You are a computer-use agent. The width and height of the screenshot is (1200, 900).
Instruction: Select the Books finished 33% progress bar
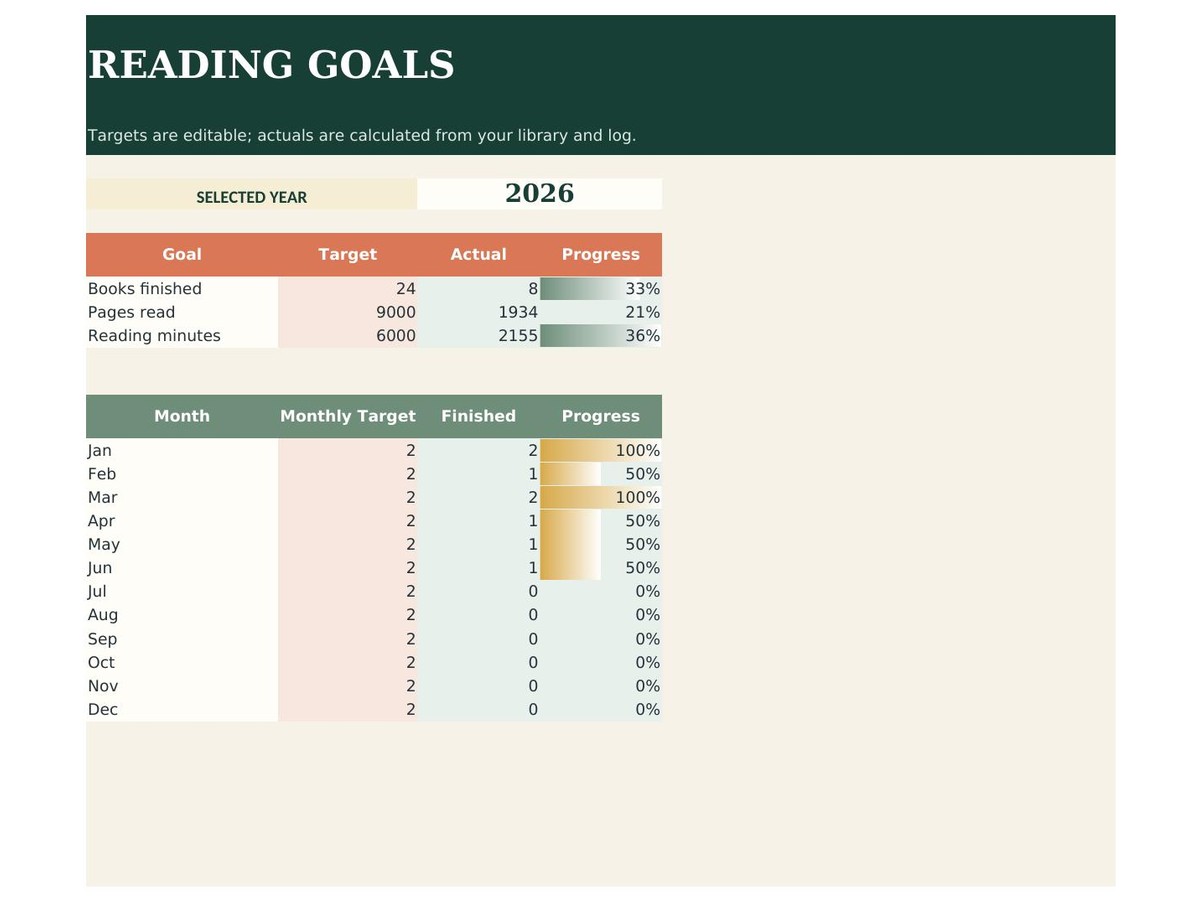pos(601,289)
